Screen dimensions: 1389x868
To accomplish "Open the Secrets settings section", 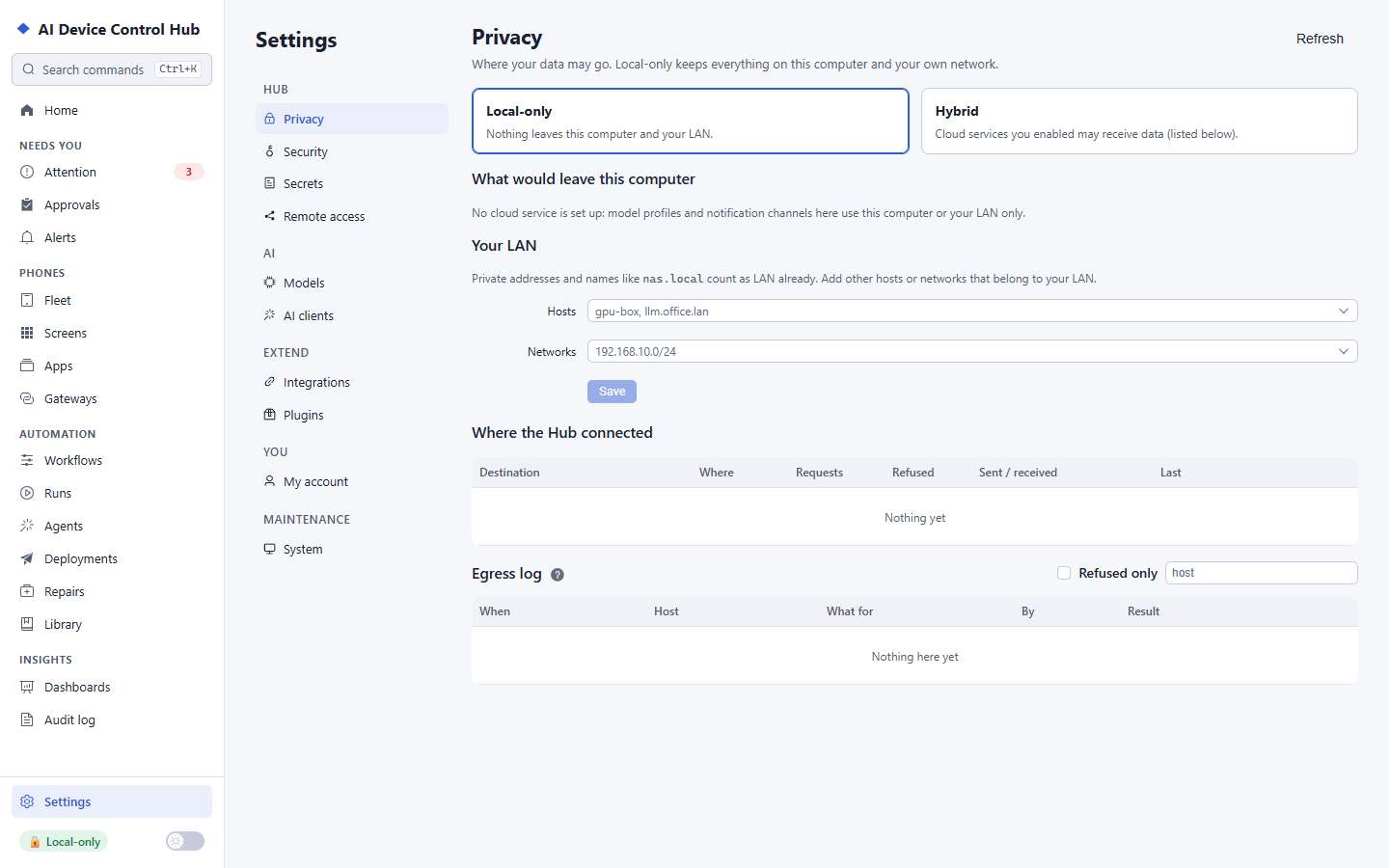I will (x=352, y=184).
